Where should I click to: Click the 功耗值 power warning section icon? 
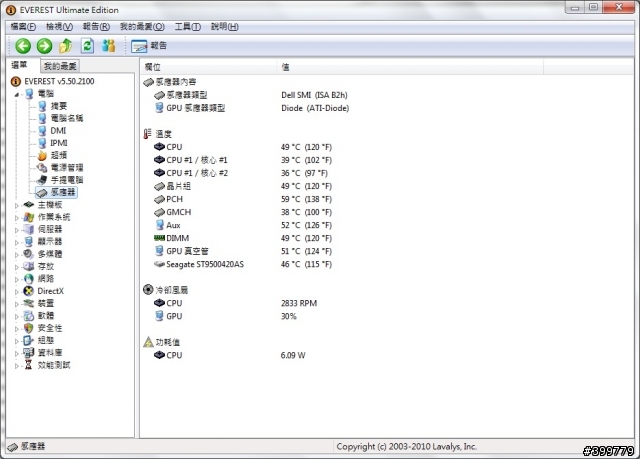(x=148, y=342)
